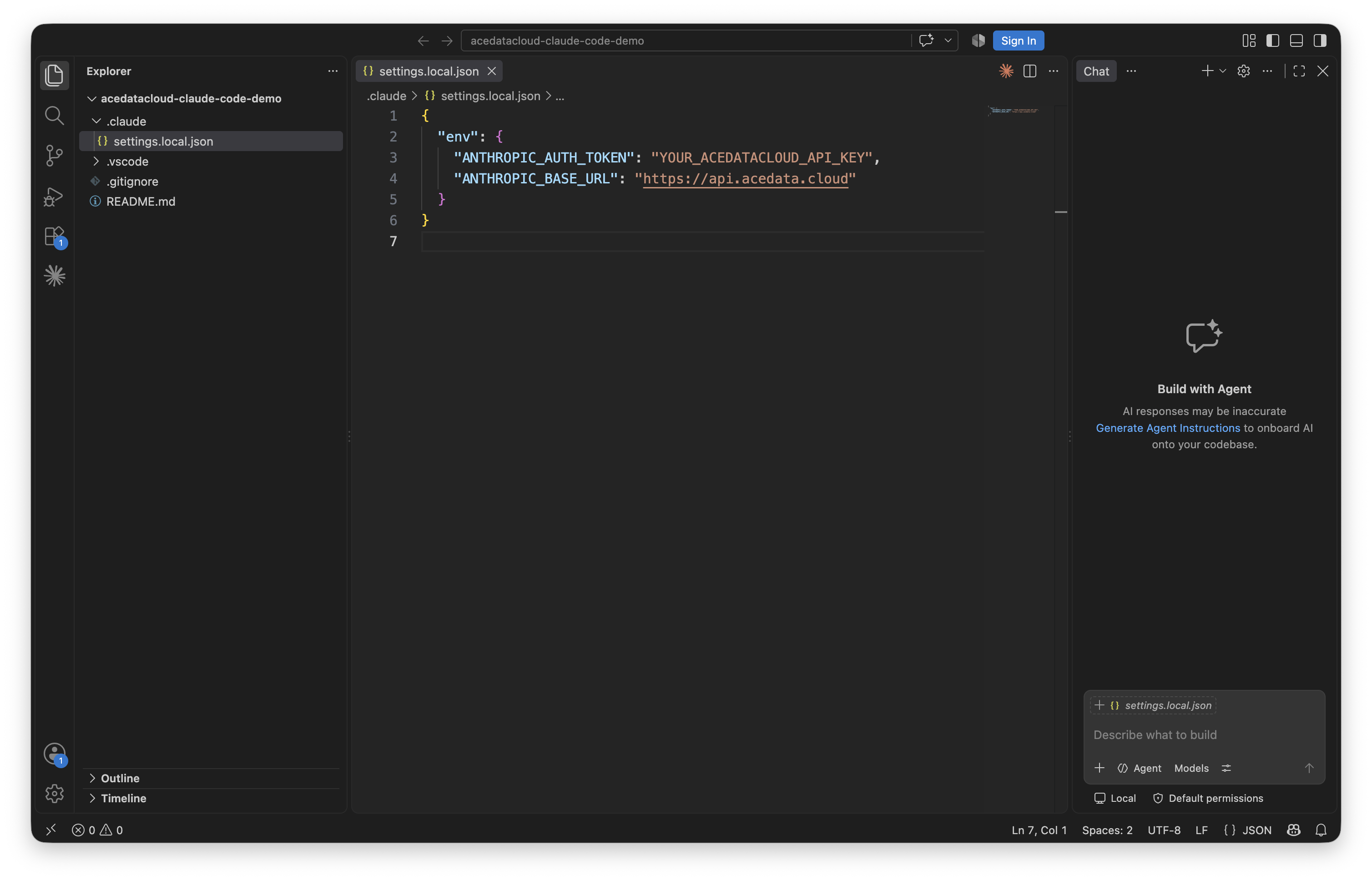Click Generate Agent Instructions link
The width and height of the screenshot is (1372, 881).
pyautogui.click(x=1168, y=428)
